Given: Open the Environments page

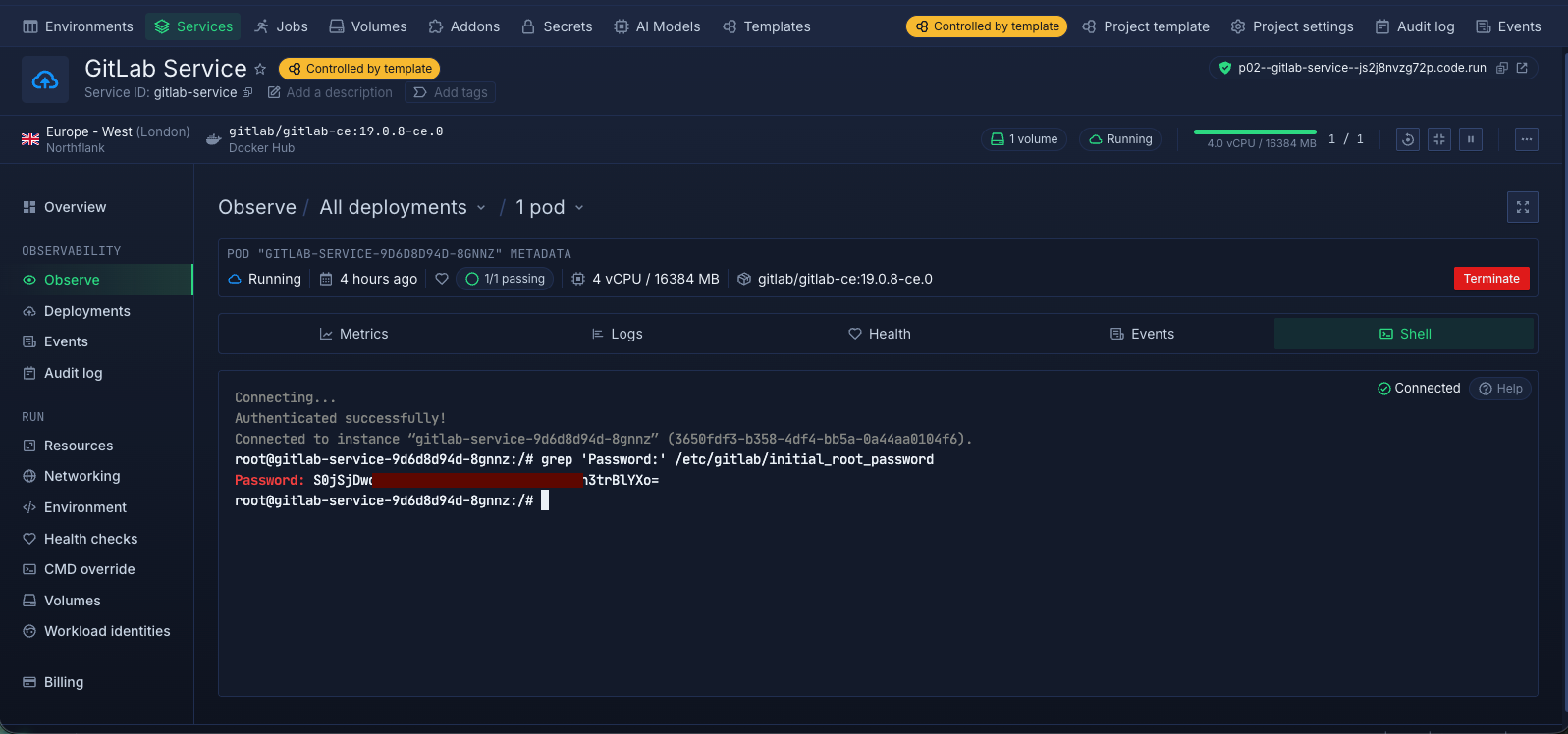Looking at the screenshot, I should (x=78, y=26).
